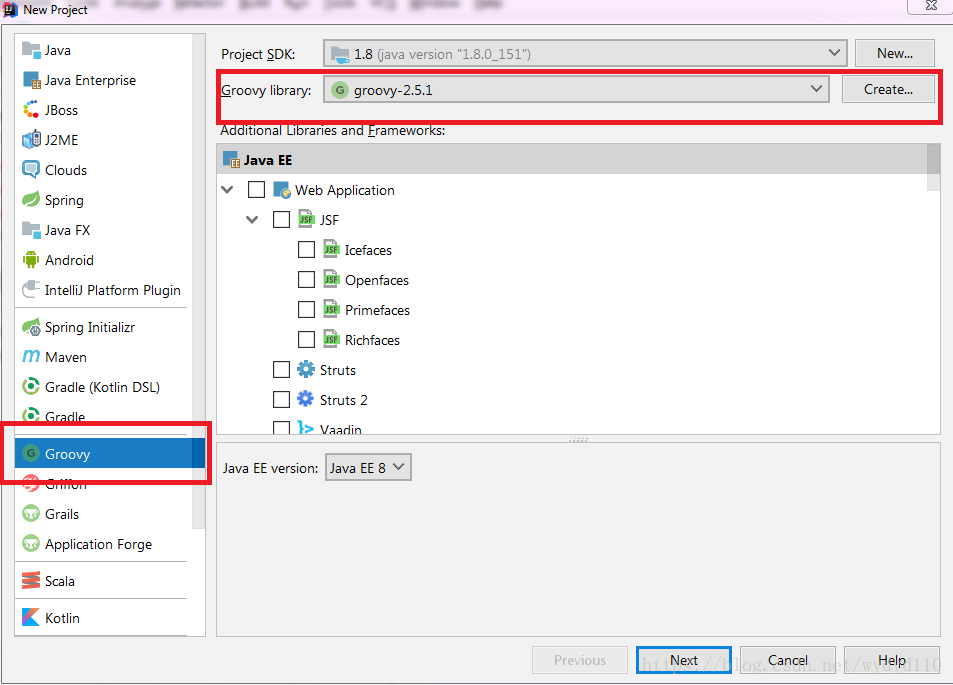Click the project types list scrollbar

tap(199, 280)
